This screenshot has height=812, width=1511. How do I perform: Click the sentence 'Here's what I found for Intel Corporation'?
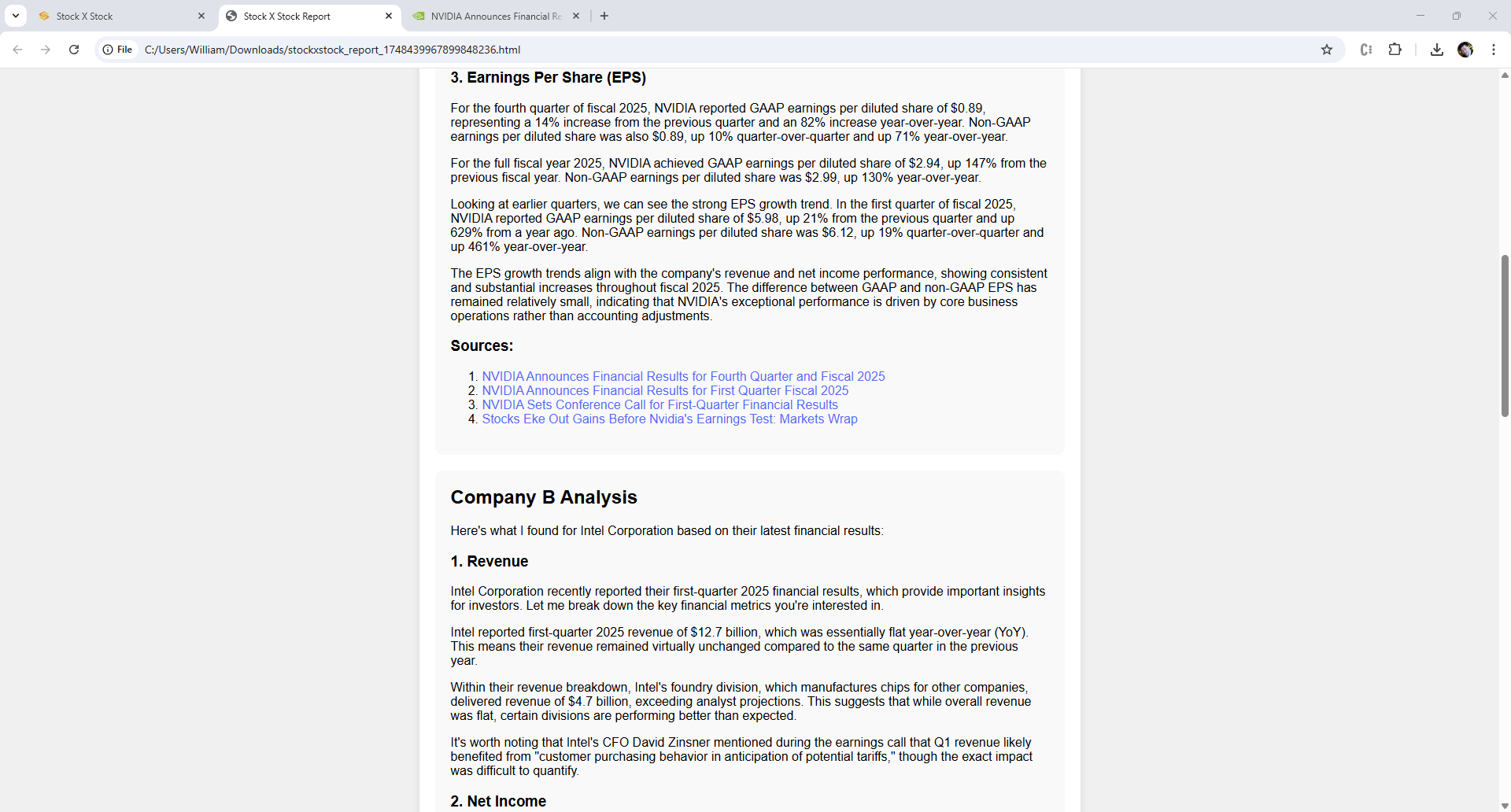pyautogui.click(x=667, y=530)
